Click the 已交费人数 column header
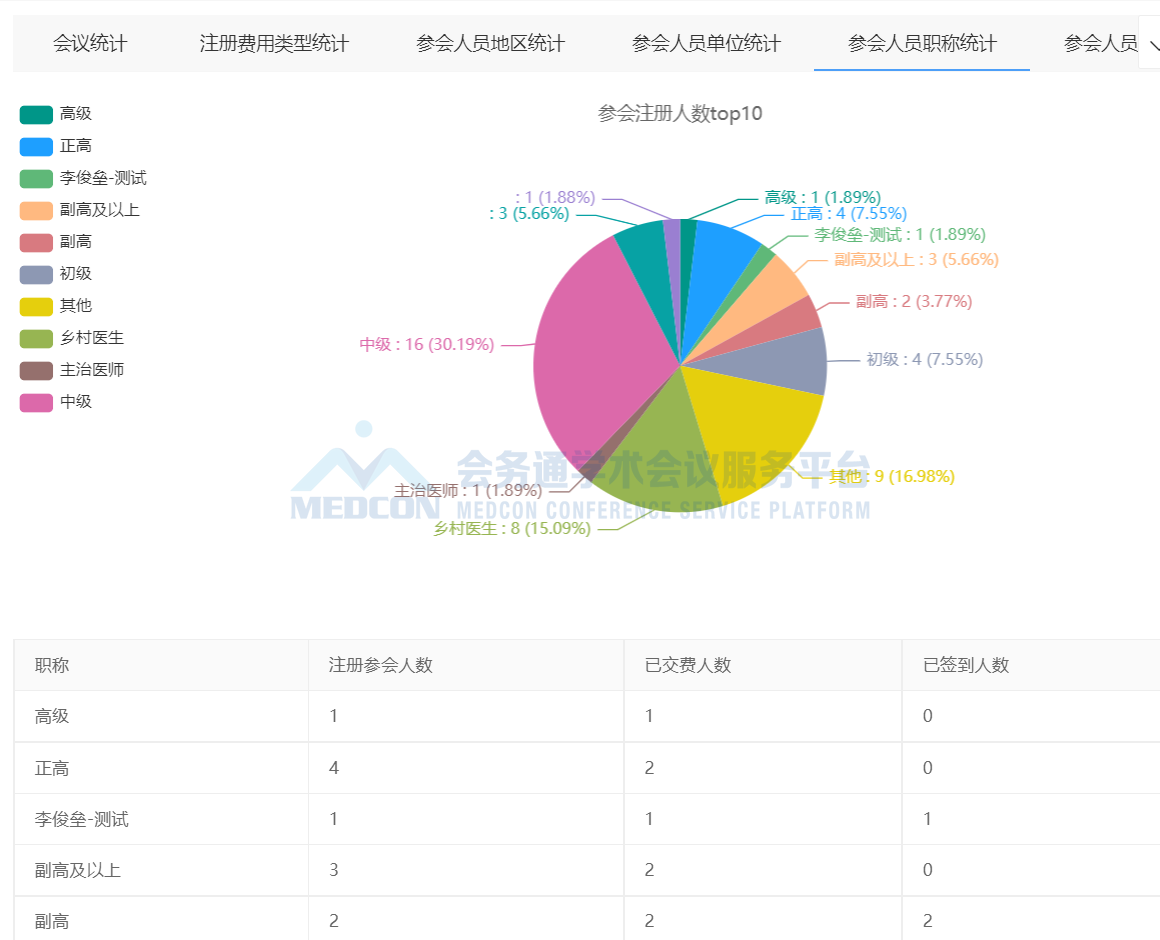The width and height of the screenshot is (1160, 940). (x=688, y=666)
